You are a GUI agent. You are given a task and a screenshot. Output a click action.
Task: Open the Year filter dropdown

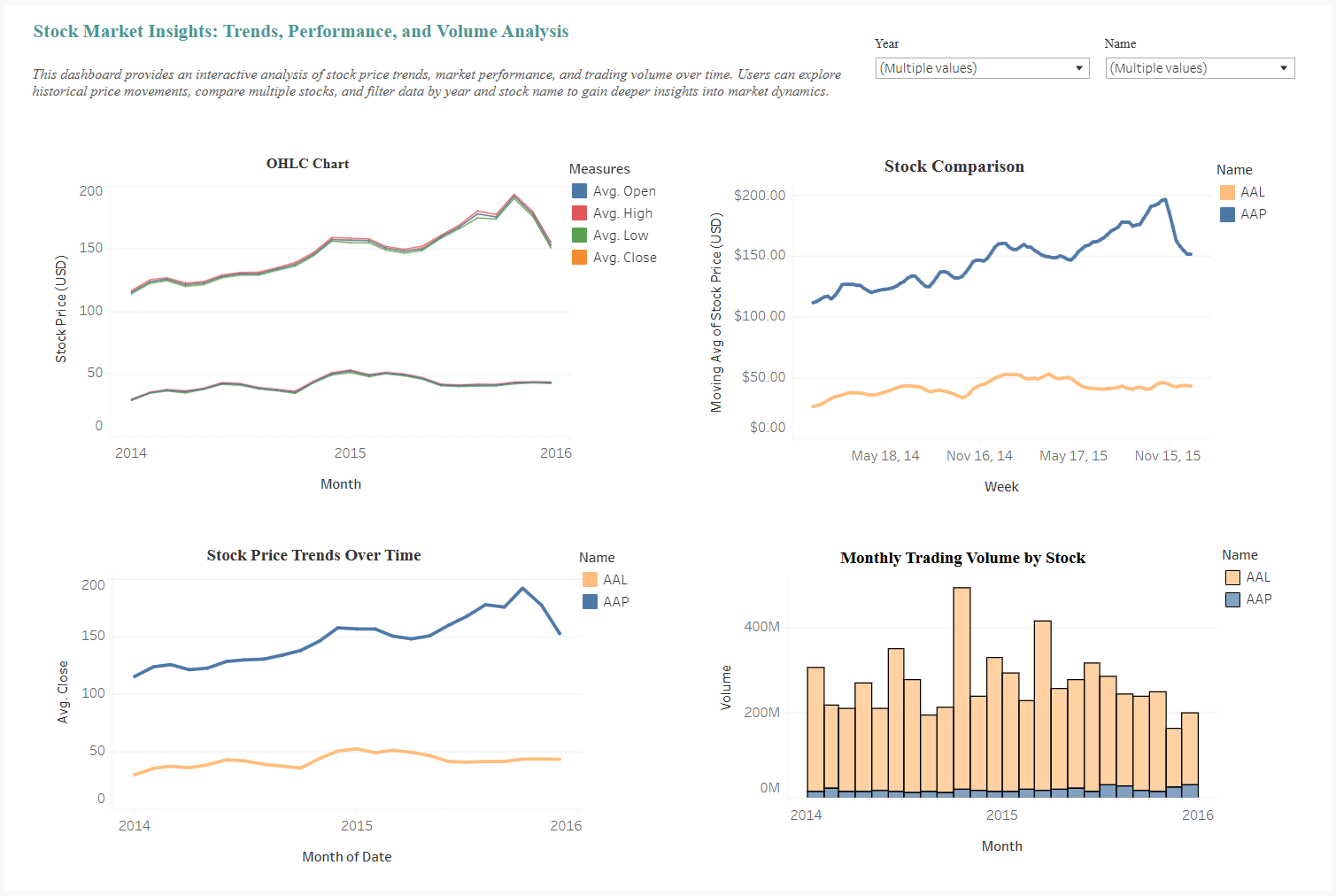pos(982,68)
